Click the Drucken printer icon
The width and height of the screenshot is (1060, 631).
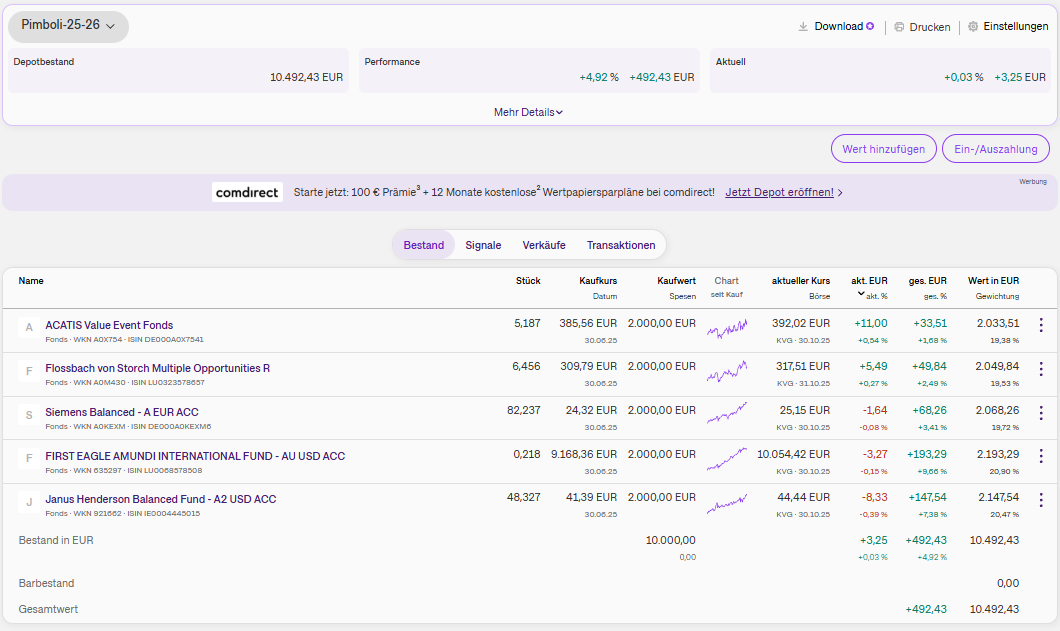tap(899, 27)
